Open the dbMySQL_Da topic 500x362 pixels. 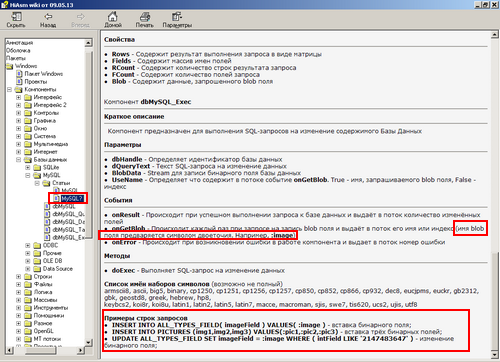click(x=69, y=222)
